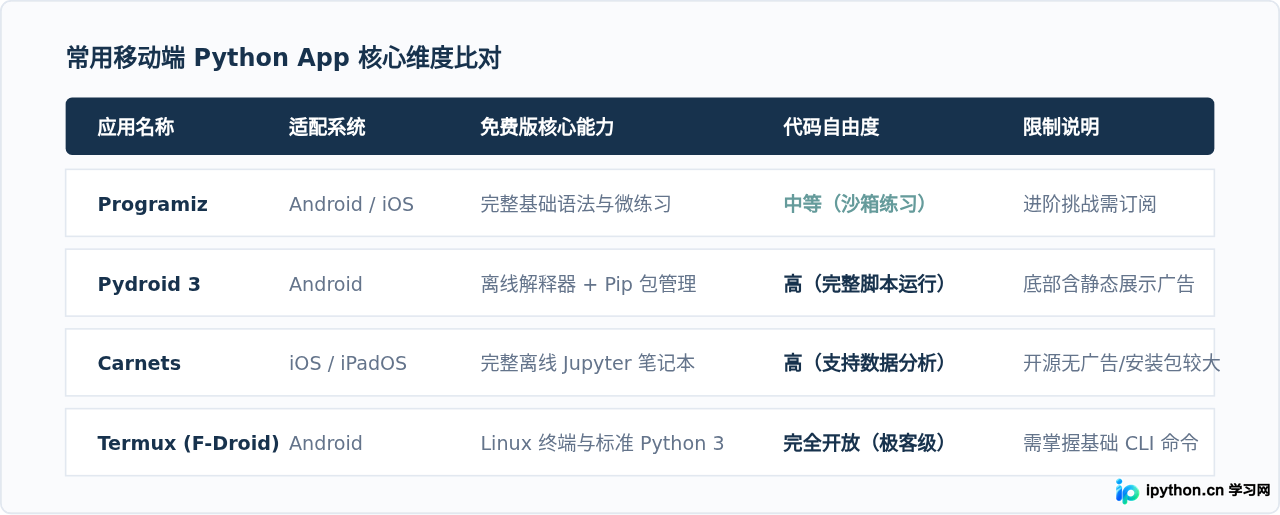Click the '需掌握基础 CLI 命令' cell
This screenshot has width=1280, height=515.
tap(1111, 443)
